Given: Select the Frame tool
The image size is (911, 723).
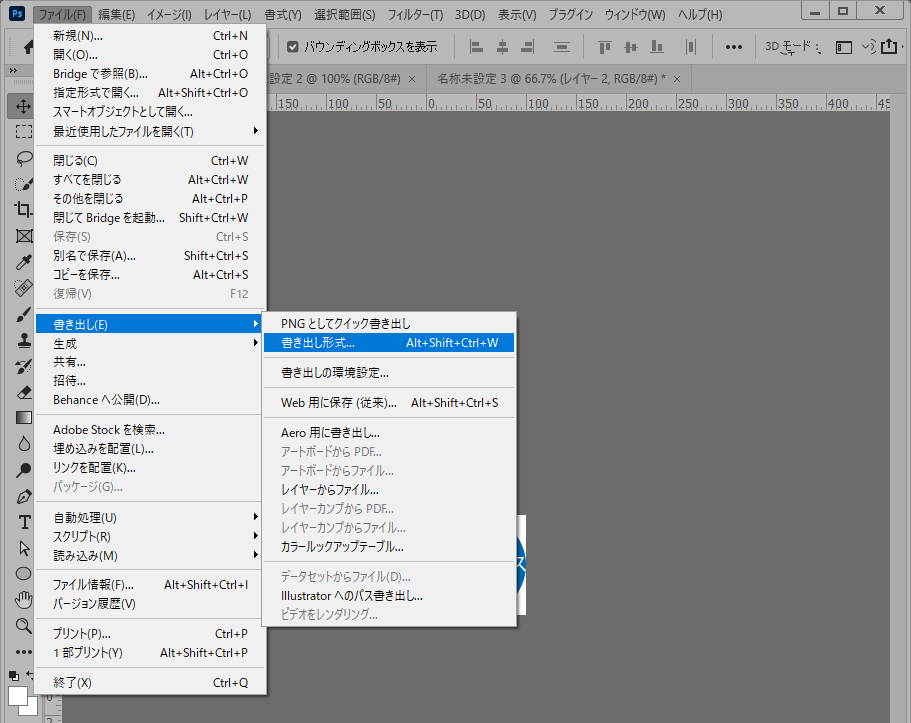Looking at the screenshot, I should (x=23, y=236).
